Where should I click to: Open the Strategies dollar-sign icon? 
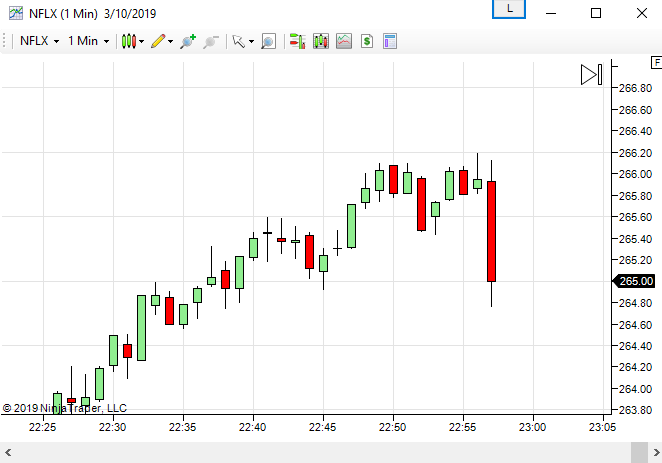tap(367, 41)
